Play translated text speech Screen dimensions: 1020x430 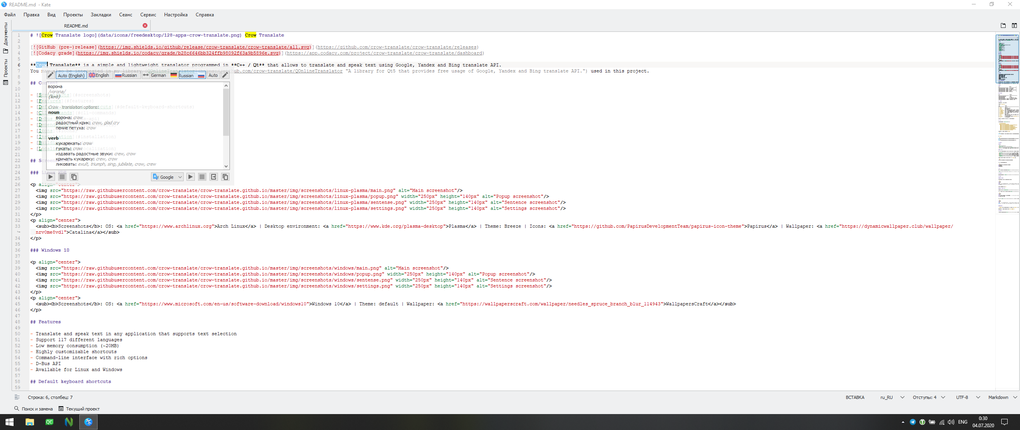pos(191,176)
